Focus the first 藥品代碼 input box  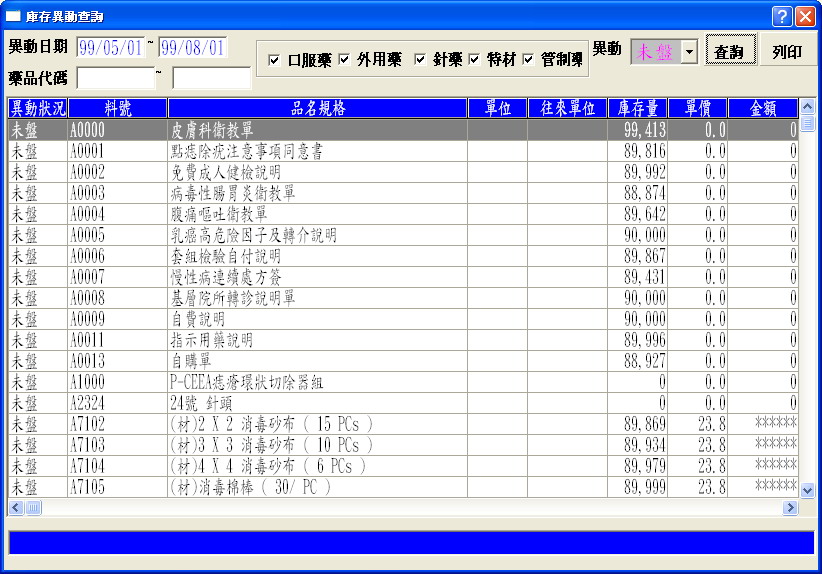coord(115,77)
